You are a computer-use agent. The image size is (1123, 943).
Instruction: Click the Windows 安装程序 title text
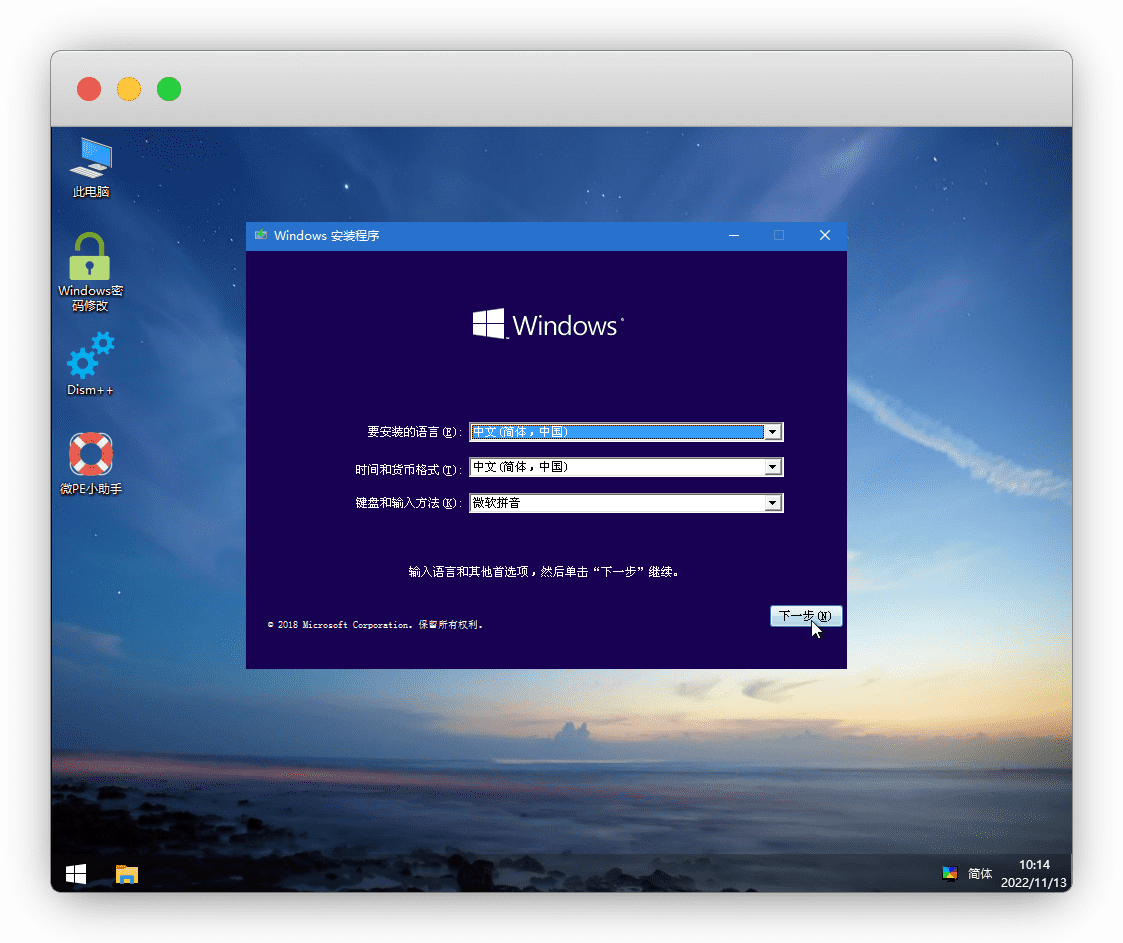click(326, 236)
